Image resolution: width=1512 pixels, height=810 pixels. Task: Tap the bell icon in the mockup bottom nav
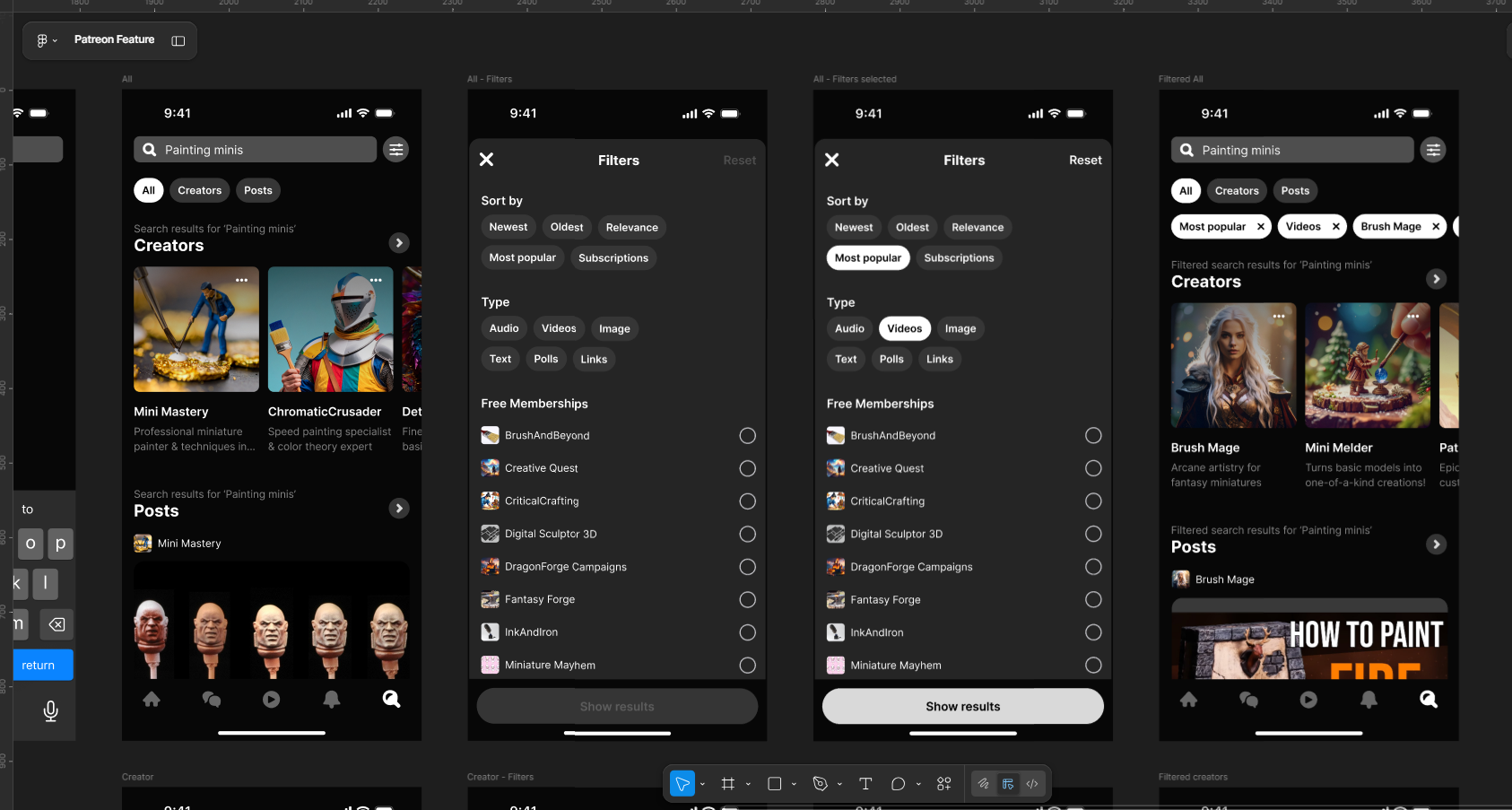pyautogui.click(x=331, y=700)
